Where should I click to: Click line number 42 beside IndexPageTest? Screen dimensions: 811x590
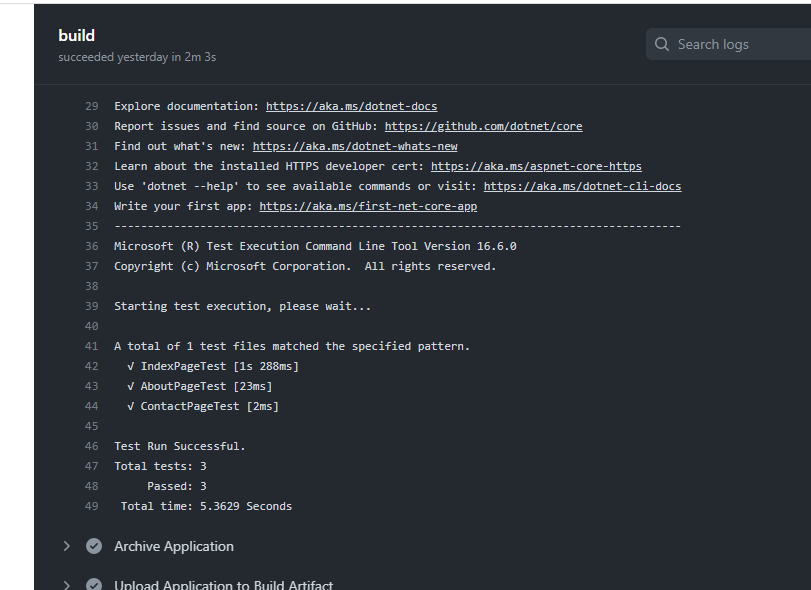click(92, 366)
